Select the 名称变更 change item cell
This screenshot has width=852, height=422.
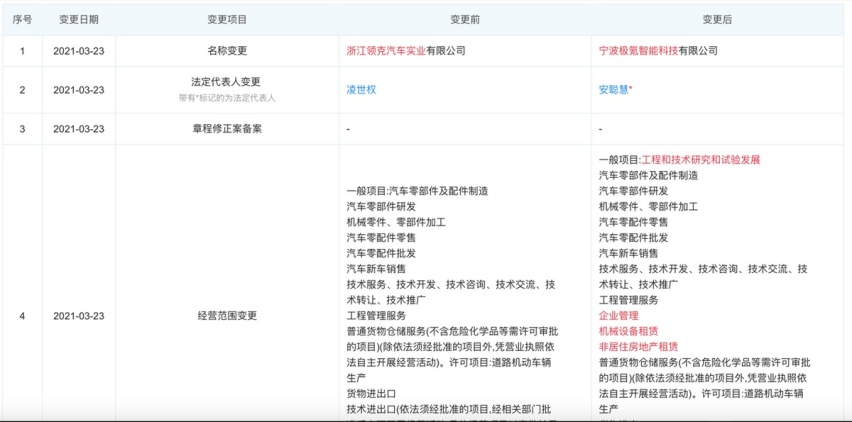coord(227,51)
